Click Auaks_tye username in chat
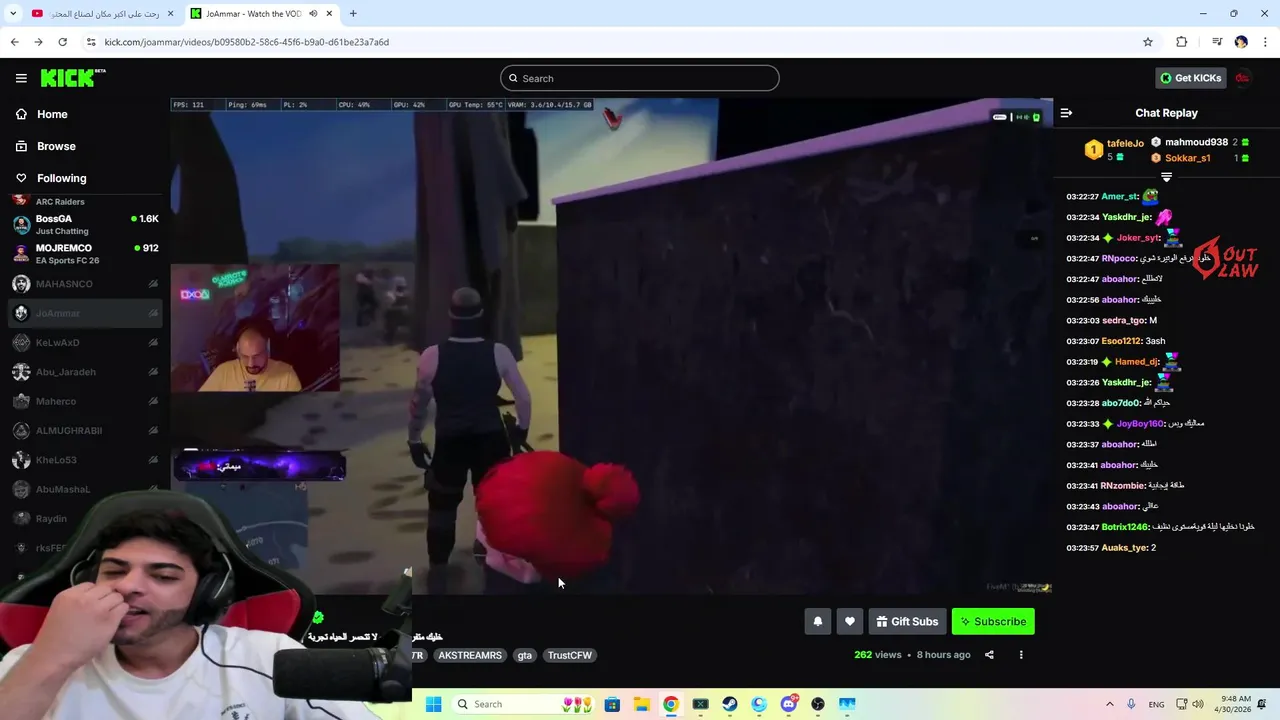 tap(1124, 548)
